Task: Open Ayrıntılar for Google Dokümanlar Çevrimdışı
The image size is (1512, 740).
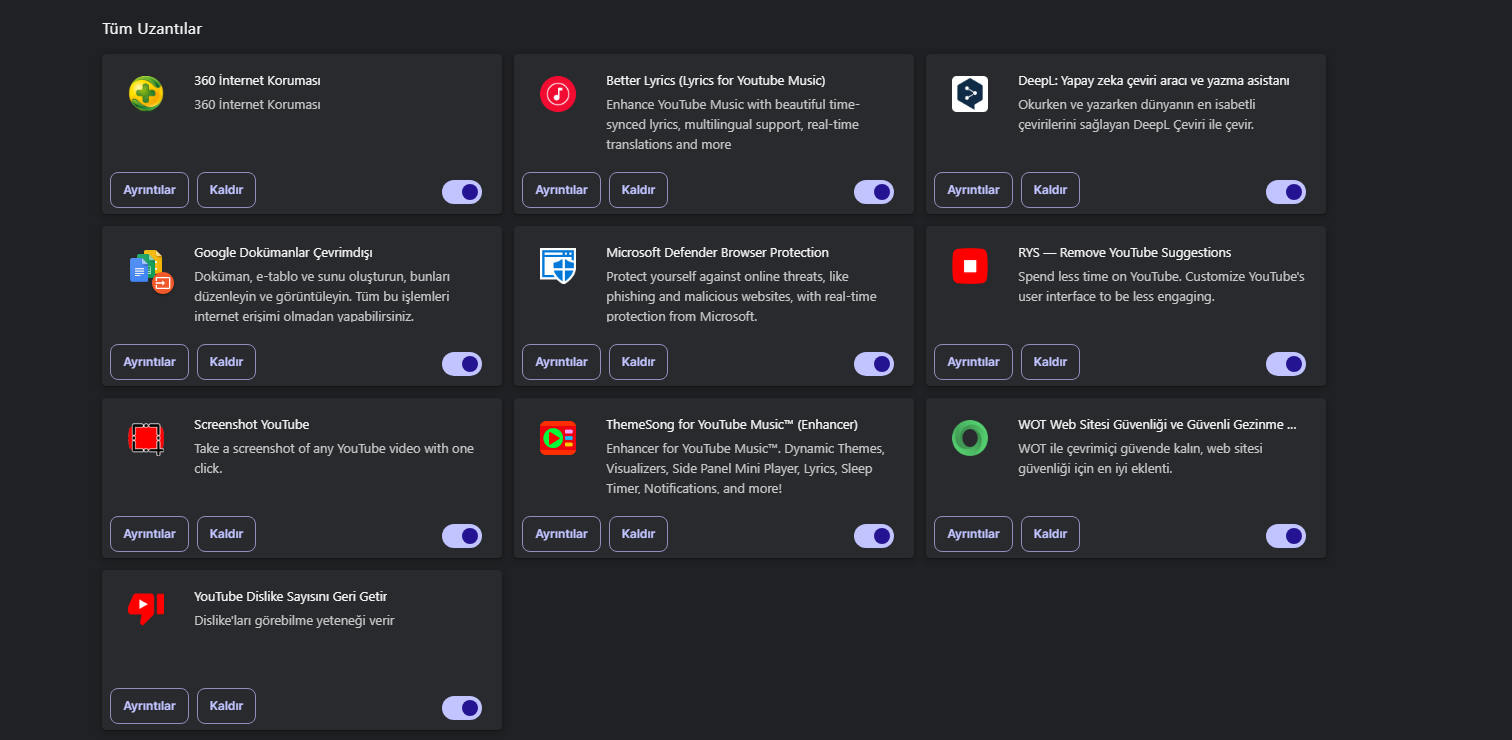Action: (x=149, y=362)
